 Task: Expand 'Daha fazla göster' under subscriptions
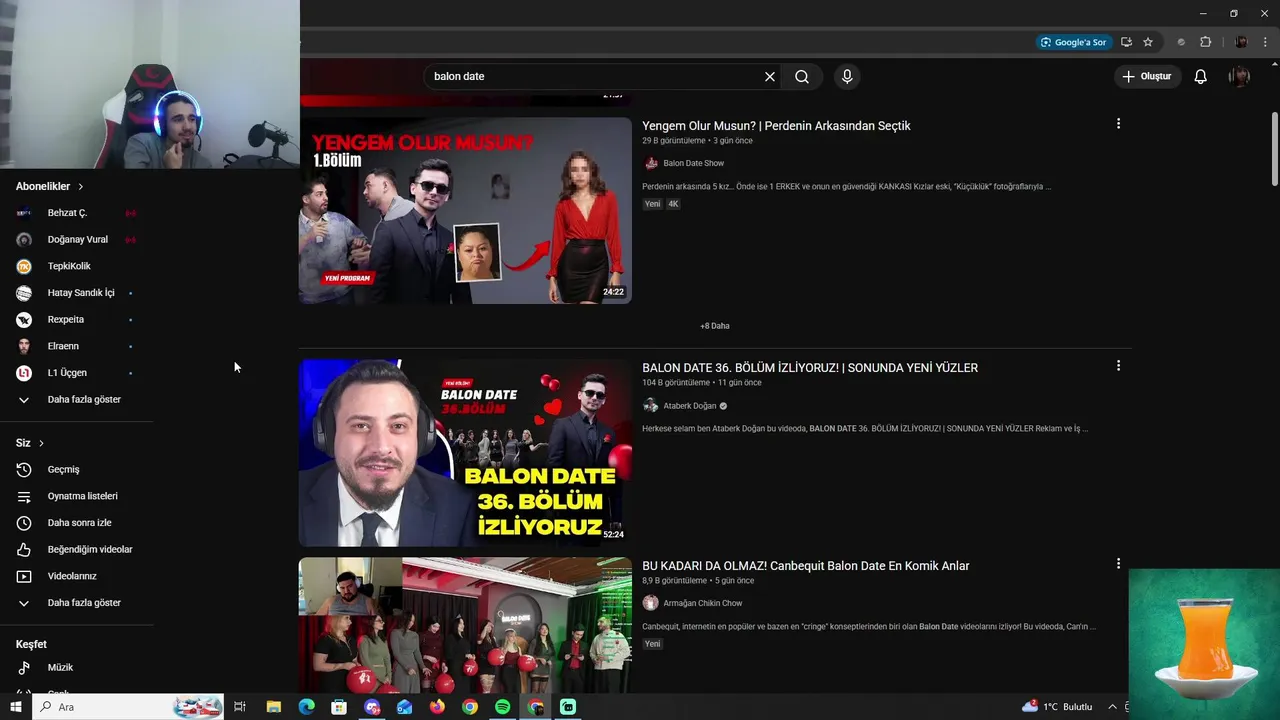[77, 400]
